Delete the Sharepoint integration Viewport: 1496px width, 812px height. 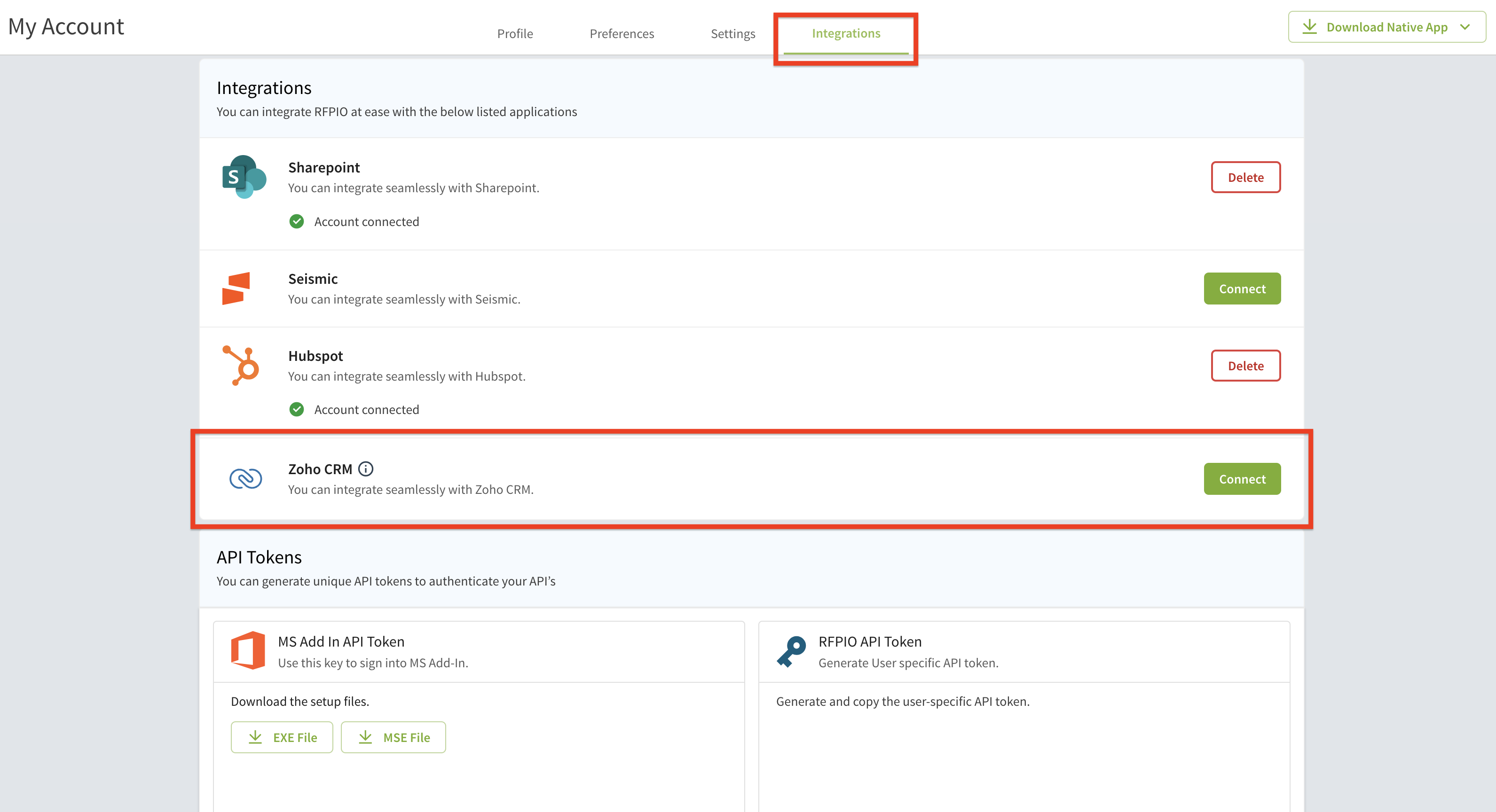(1246, 177)
